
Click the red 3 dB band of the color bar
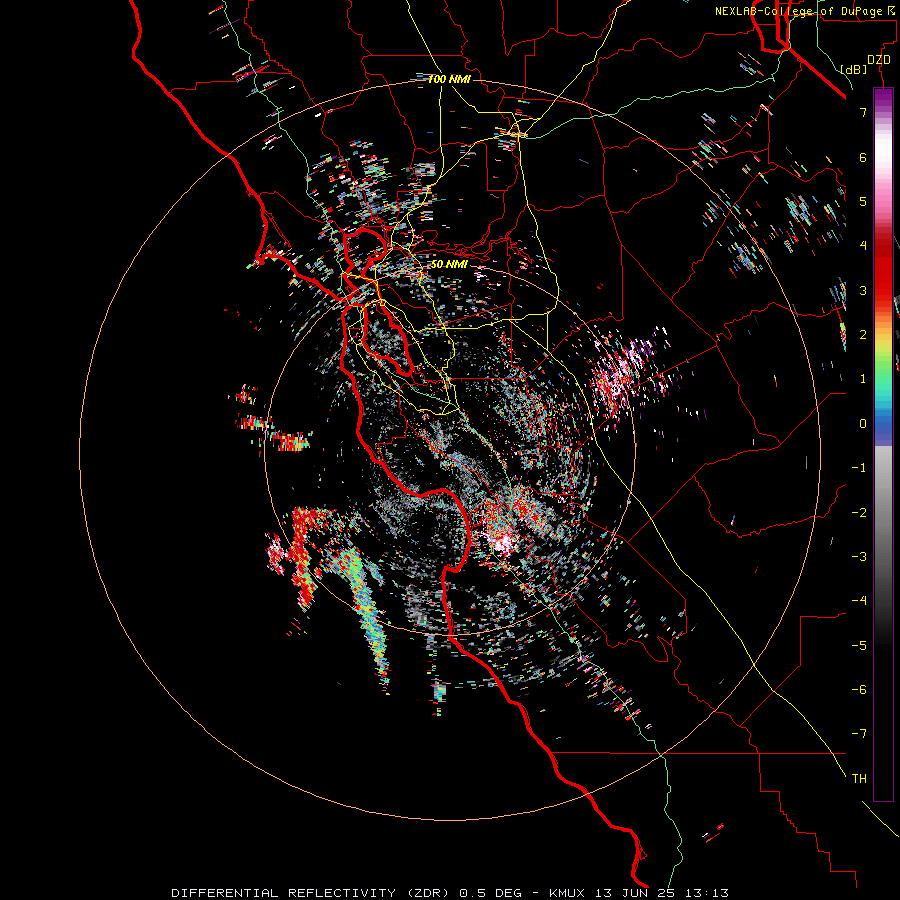pyautogui.click(x=883, y=290)
